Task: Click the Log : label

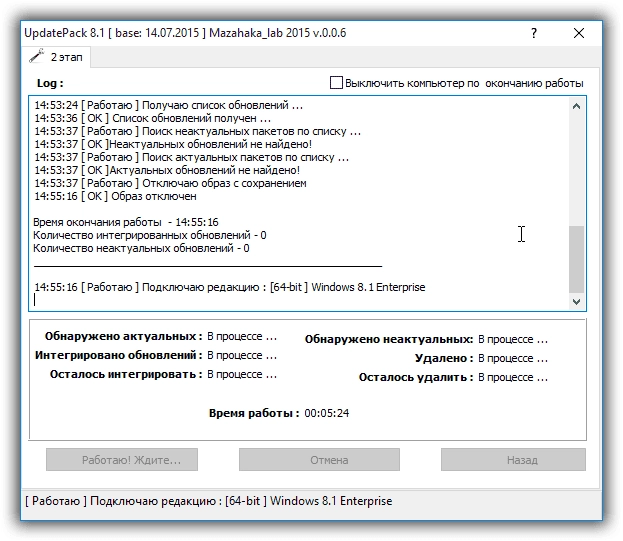Action: (x=50, y=83)
